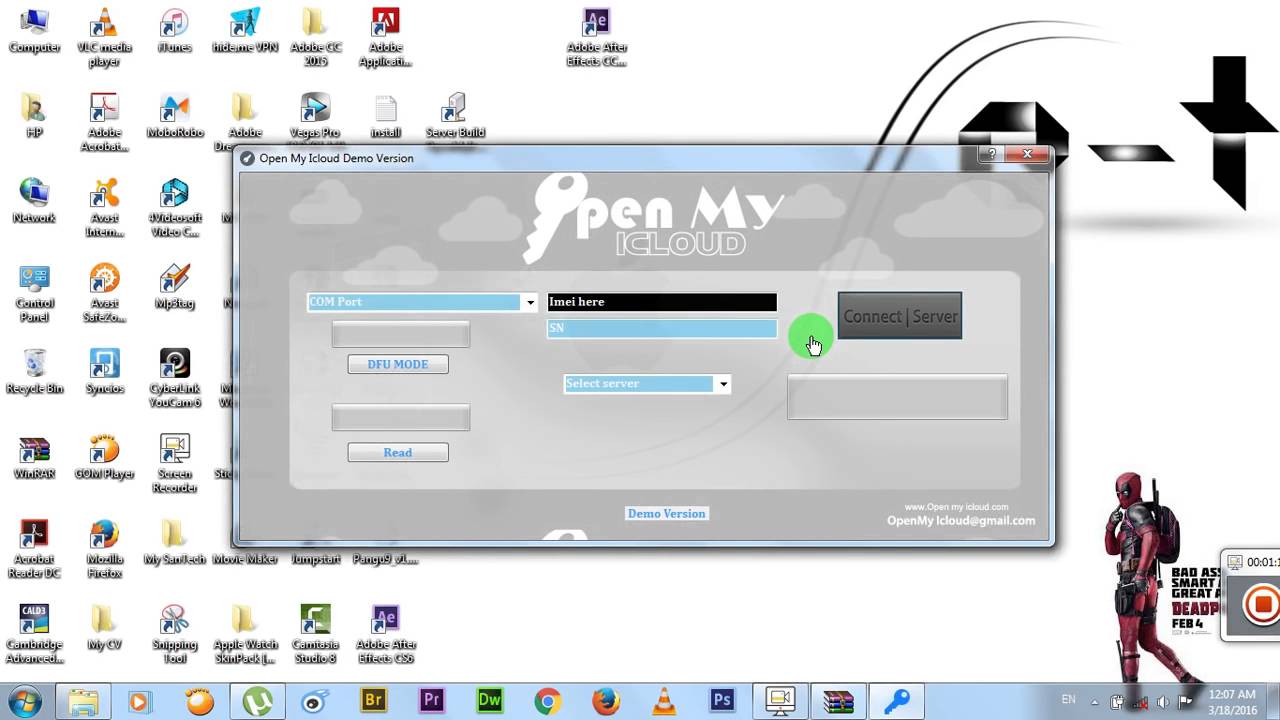This screenshot has height=720, width=1280.
Task: Click the output box below Connect | Server
Action: (897, 397)
